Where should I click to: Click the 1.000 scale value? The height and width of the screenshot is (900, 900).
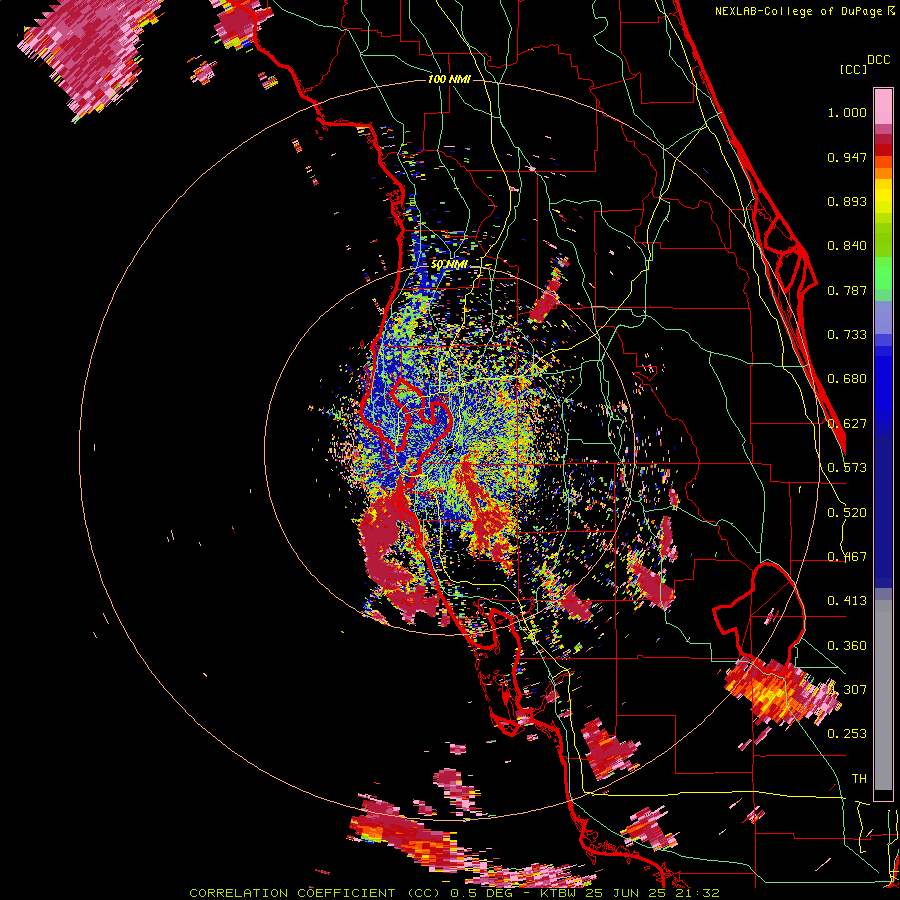[x=847, y=112]
